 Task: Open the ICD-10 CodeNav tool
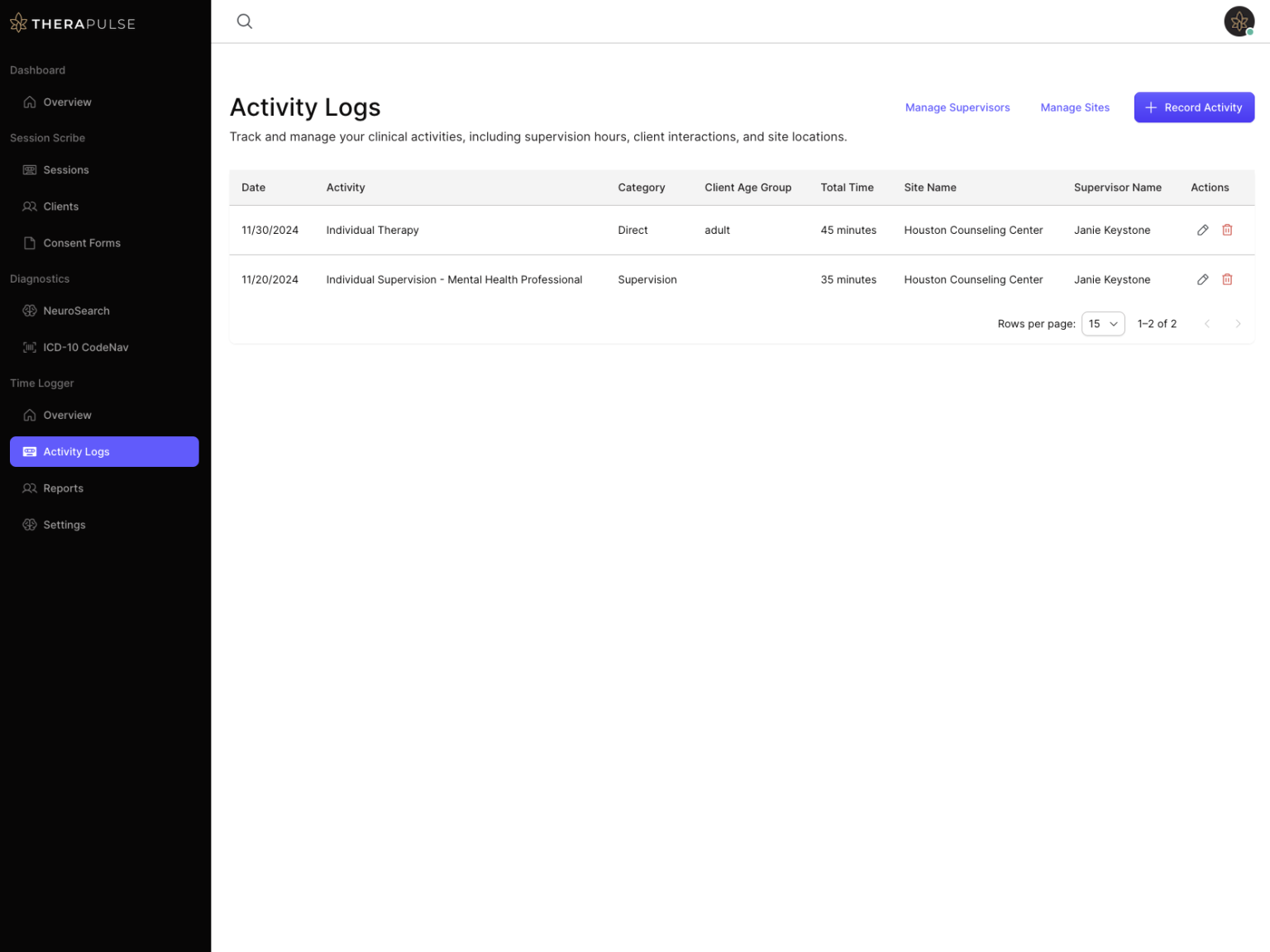pyautogui.click(x=85, y=347)
